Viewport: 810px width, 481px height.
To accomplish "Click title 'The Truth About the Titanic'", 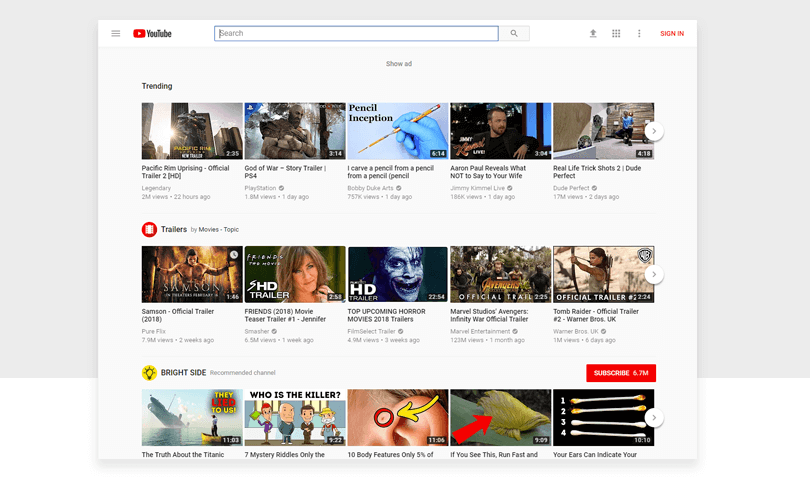I will 183,455.
